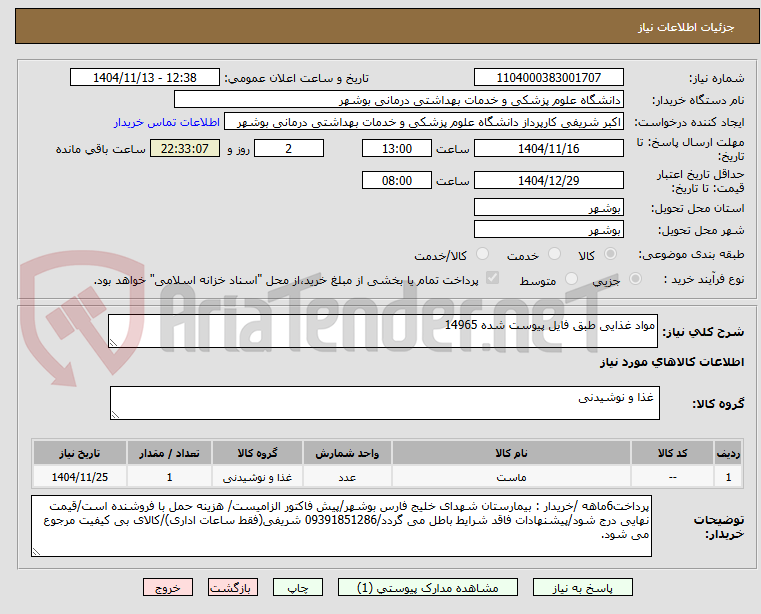761x614 pixels.
Task: Click the price validity date 1404/12/29
Action: tap(548, 181)
